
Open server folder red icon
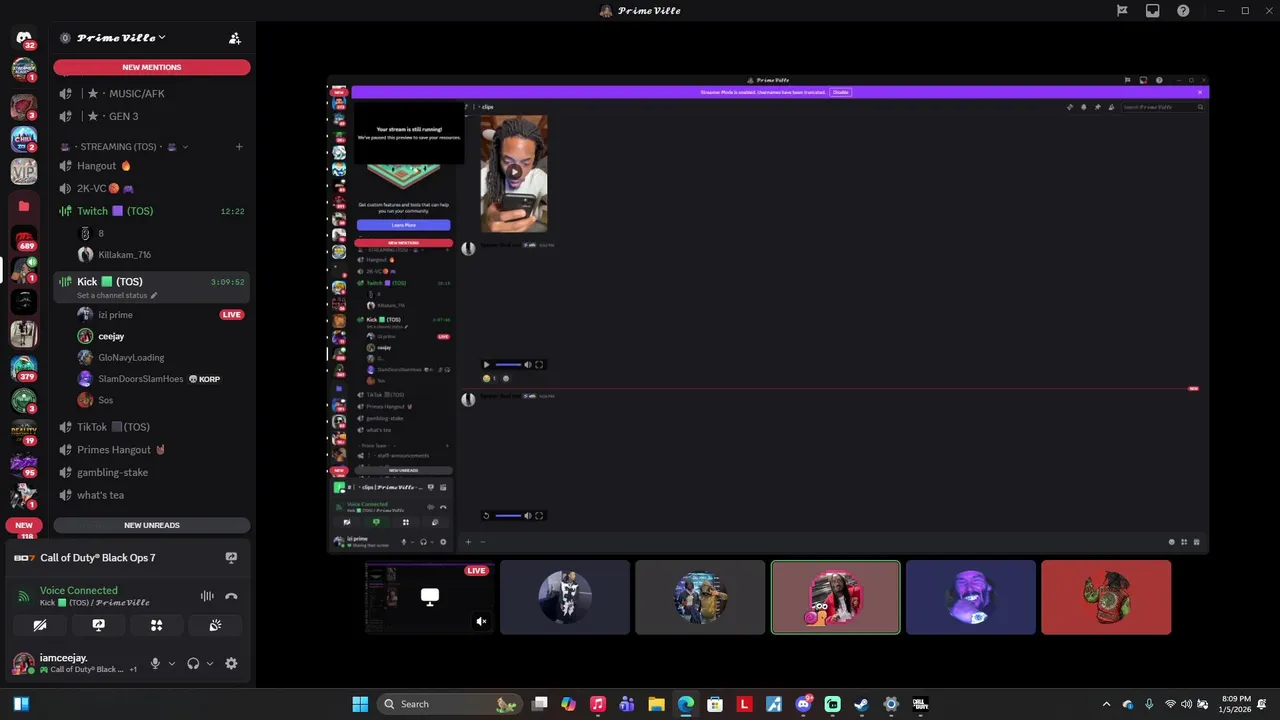click(24, 206)
